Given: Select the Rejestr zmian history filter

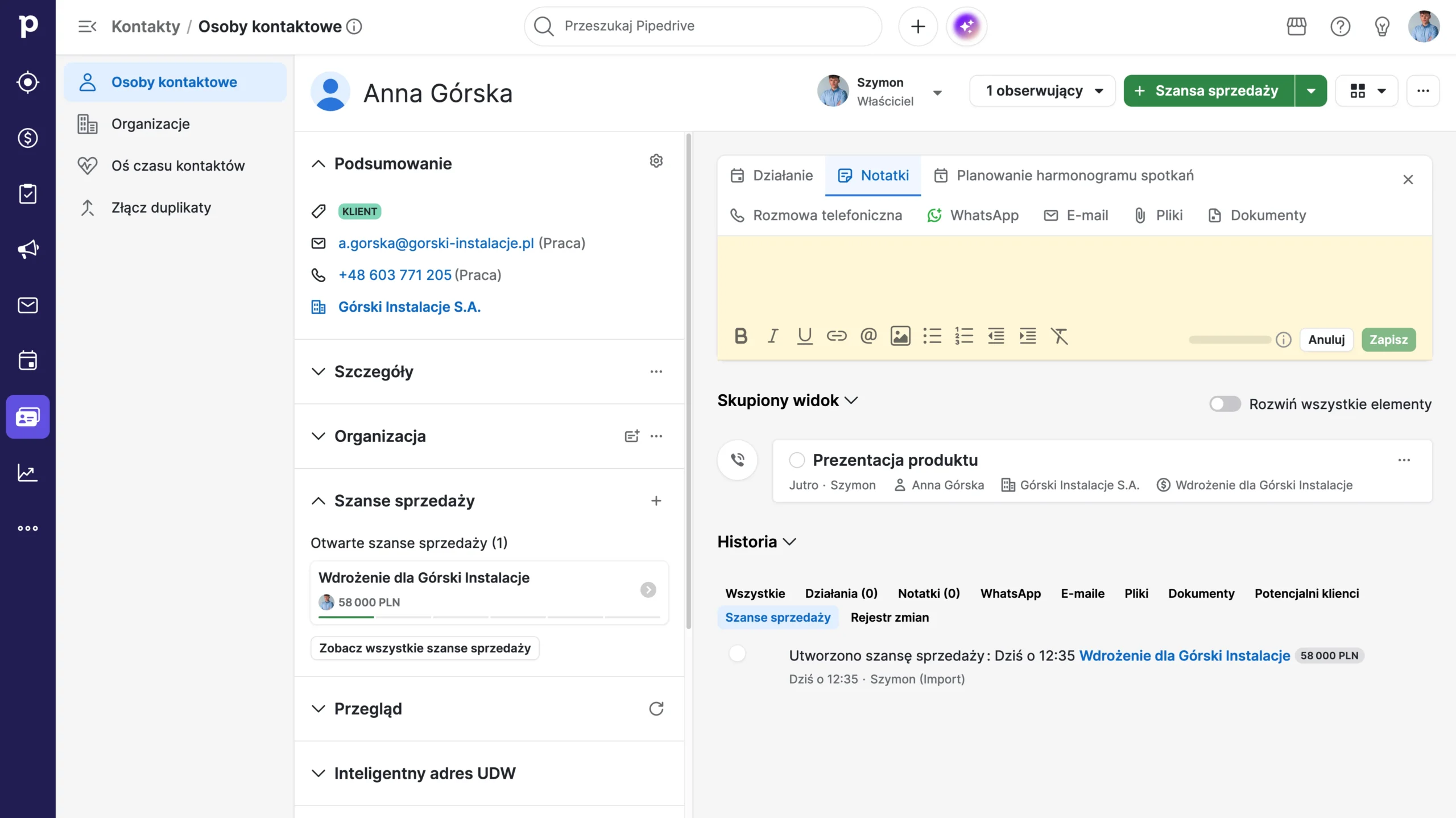Looking at the screenshot, I should [890, 617].
